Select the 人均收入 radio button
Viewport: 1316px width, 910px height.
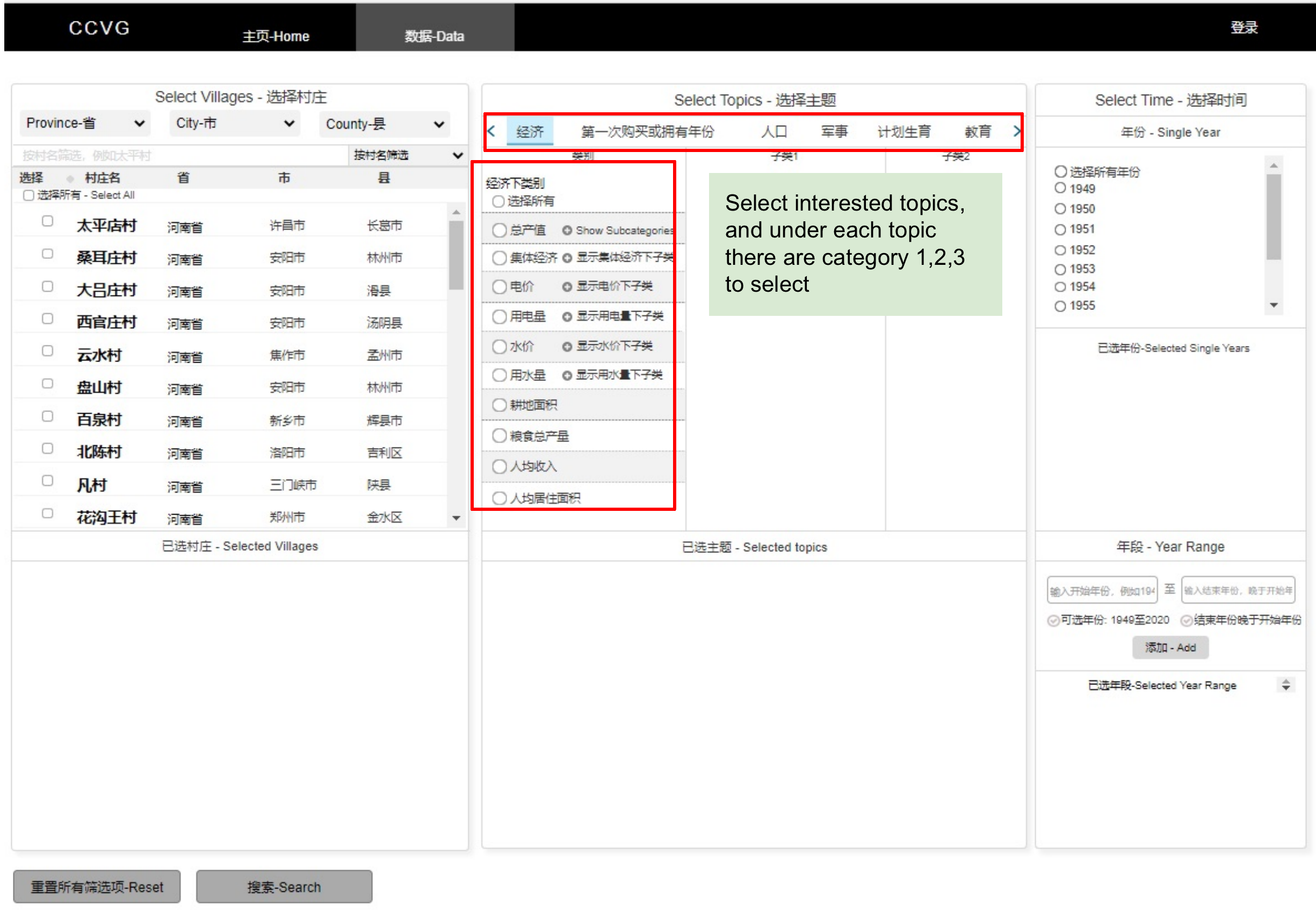pos(500,466)
